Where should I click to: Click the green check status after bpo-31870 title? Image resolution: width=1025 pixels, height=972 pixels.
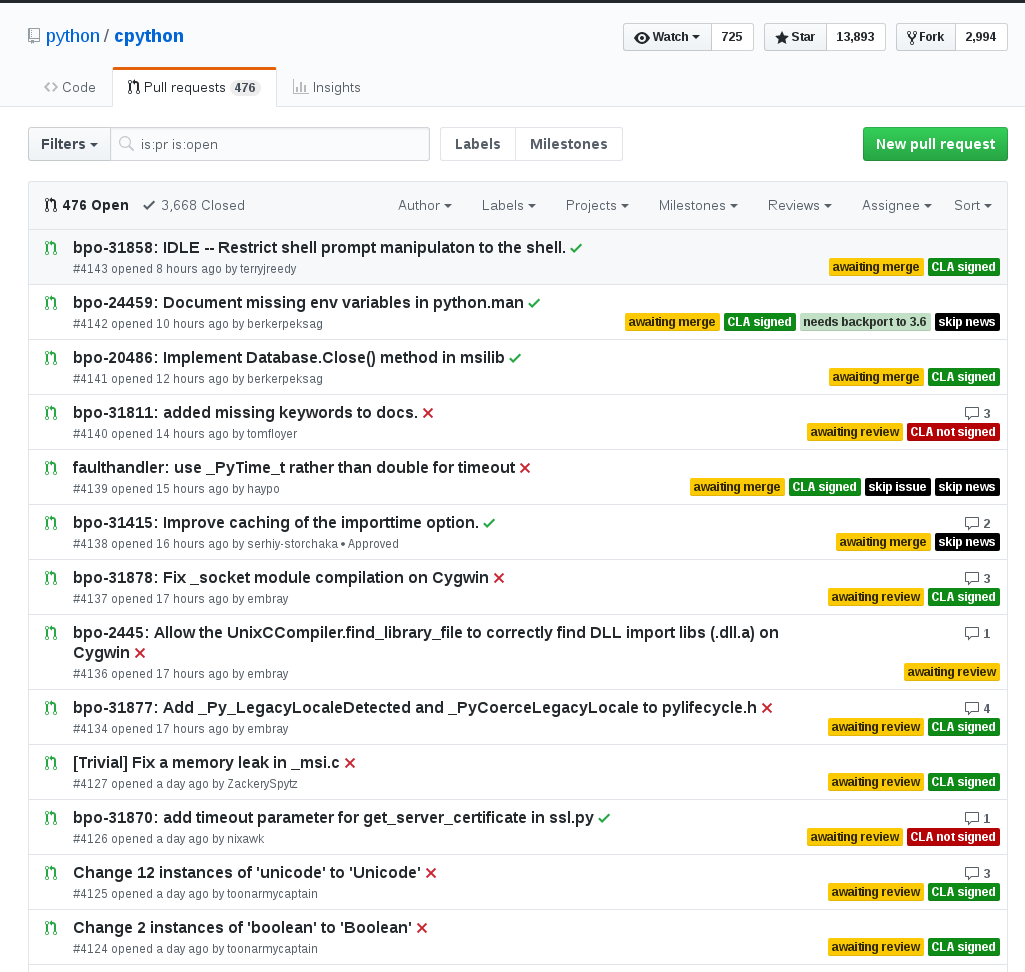click(x=604, y=818)
